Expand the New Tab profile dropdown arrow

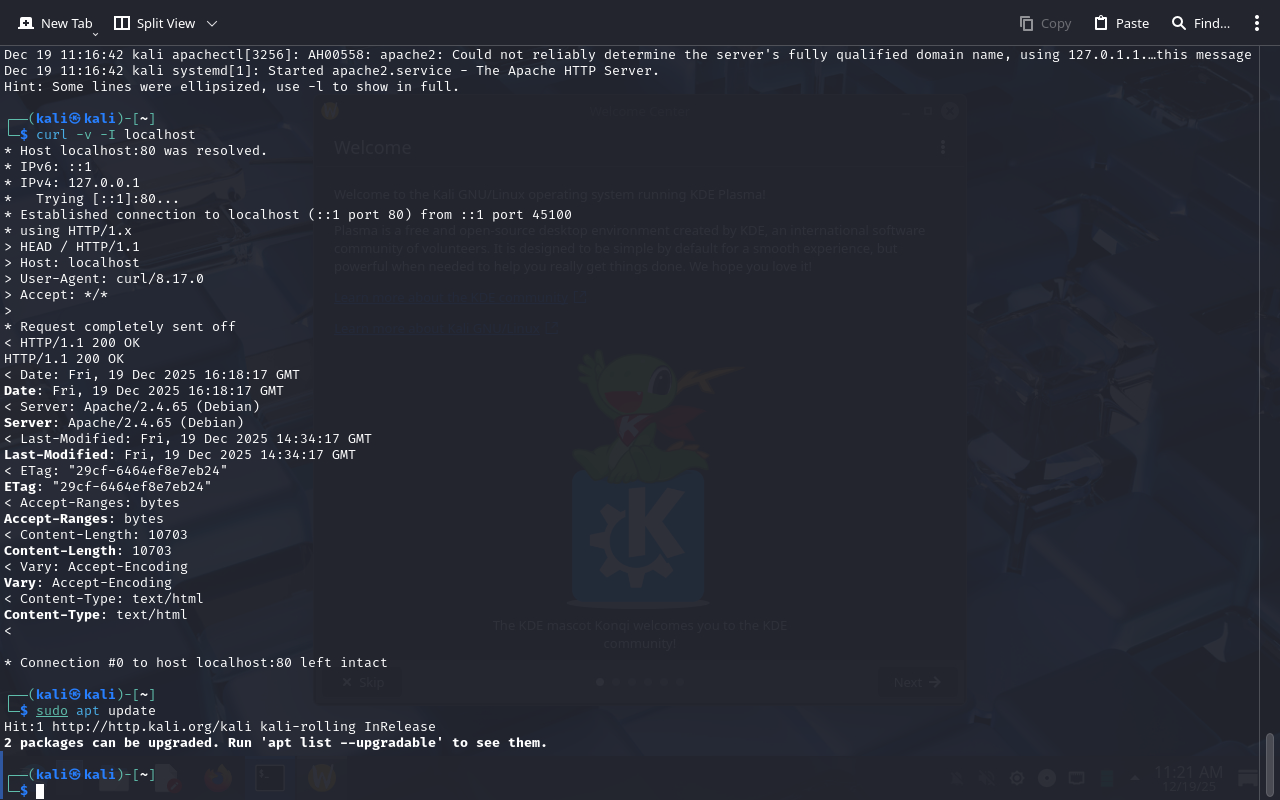(96, 33)
